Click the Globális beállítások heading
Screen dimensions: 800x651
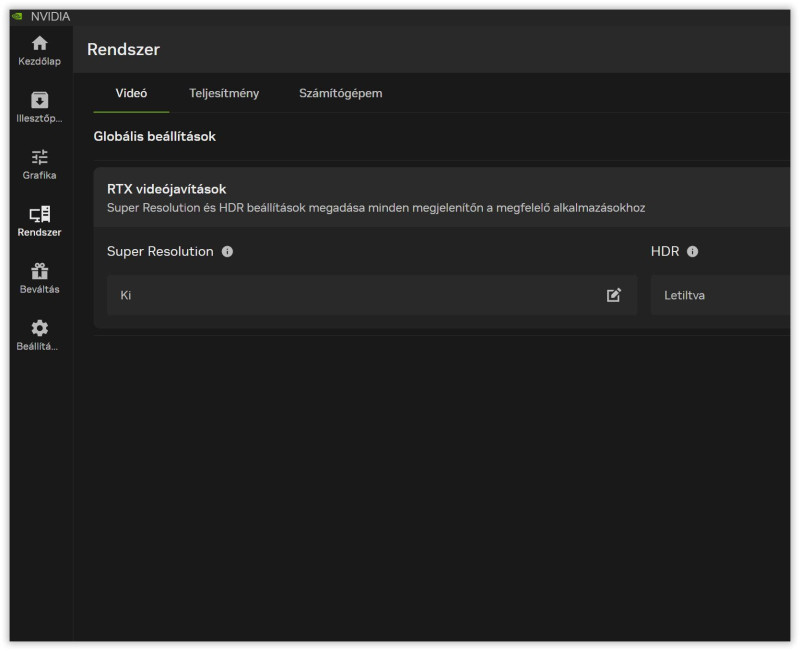(x=154, y=136)
